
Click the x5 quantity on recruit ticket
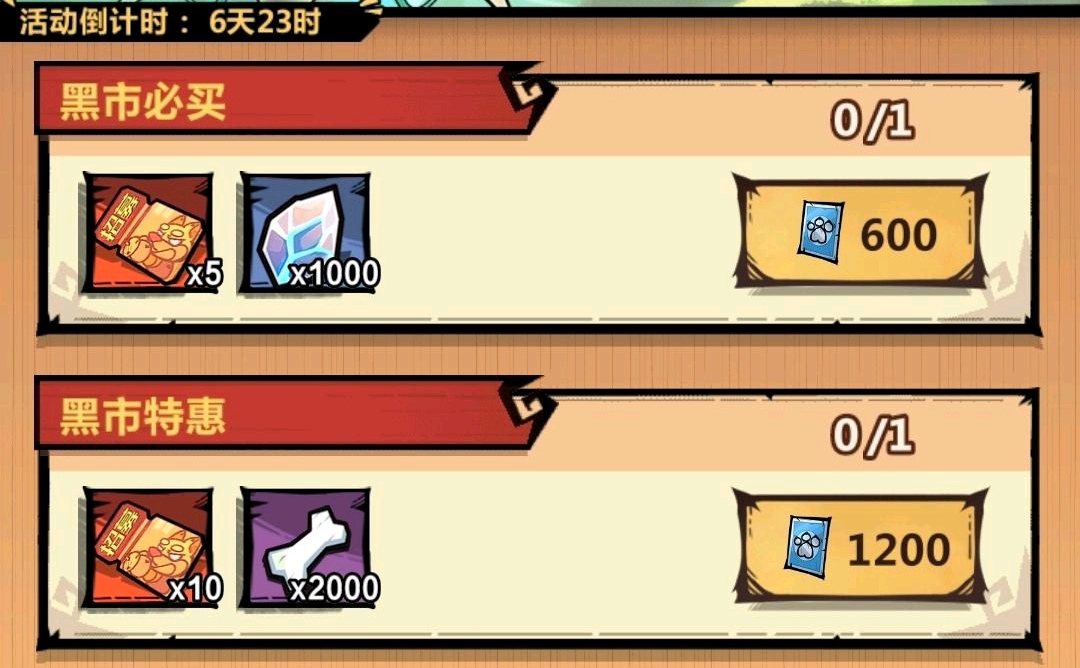click(205, 274)
